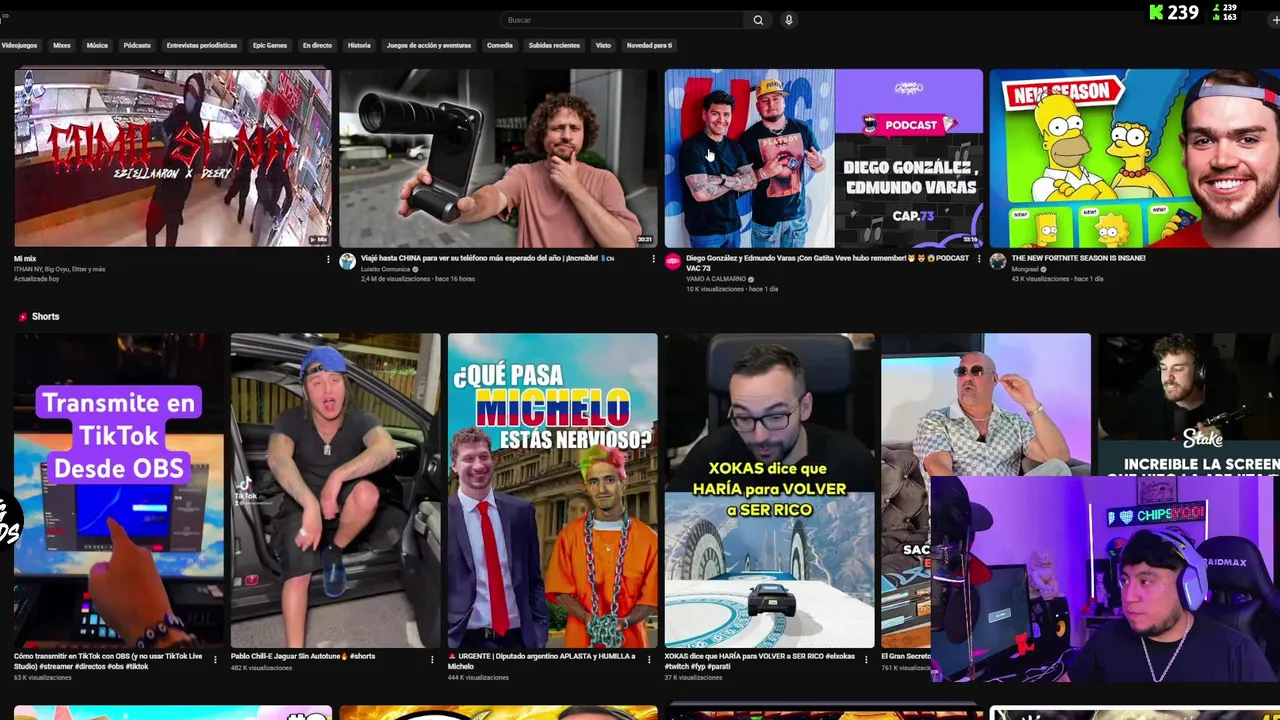The width and height of the screenshot is (1280, 720).
Task: Open Mongraal channel avatar
Action: 998,261
